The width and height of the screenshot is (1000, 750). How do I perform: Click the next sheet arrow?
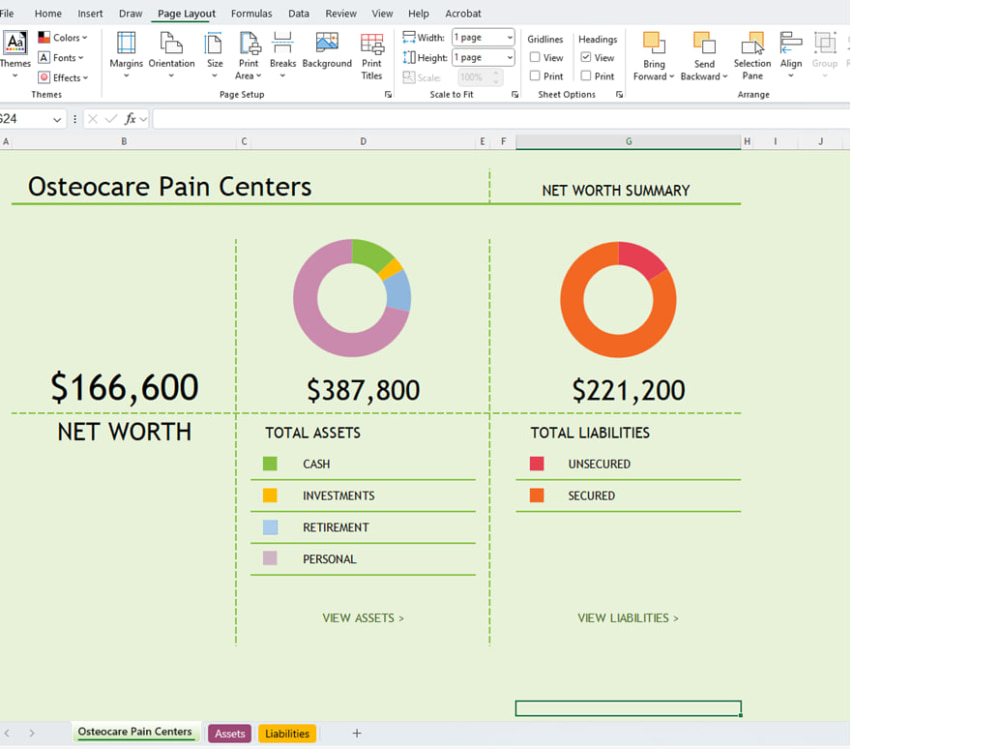pyautogui.click(x=31, y=733)
